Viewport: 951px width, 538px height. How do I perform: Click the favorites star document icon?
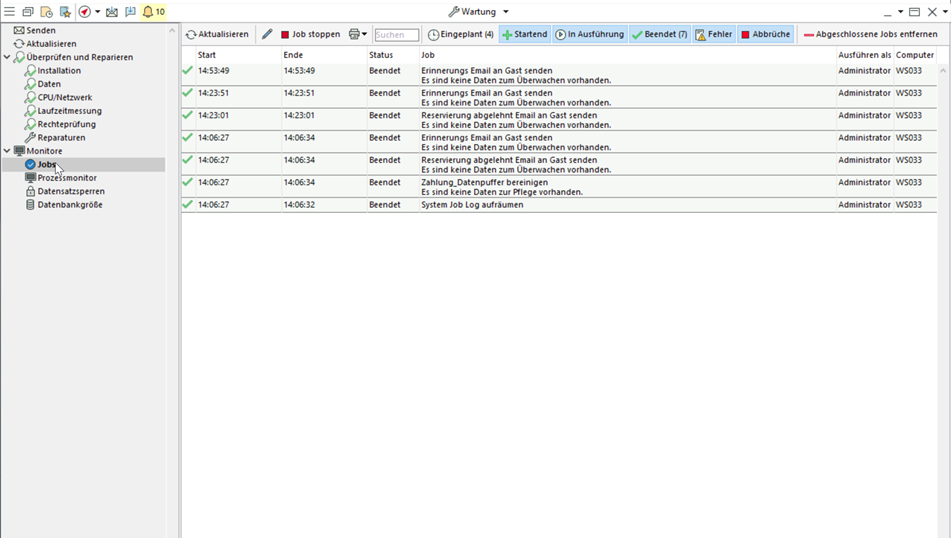pyautogui.click(x=65, y=12)
